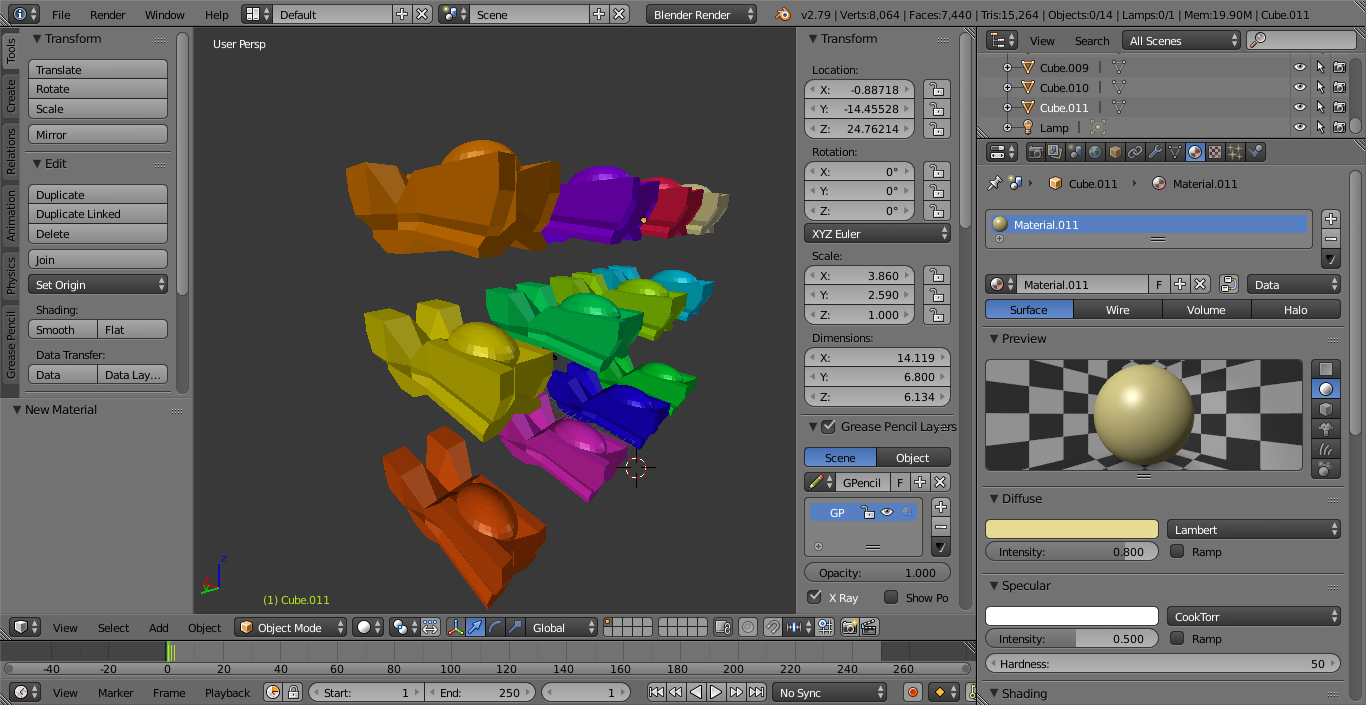This screenshot has width=1366, height=705.
Task: Enable the Diffuse Ramp checkbox
Action: click(x=1177, y=551)
